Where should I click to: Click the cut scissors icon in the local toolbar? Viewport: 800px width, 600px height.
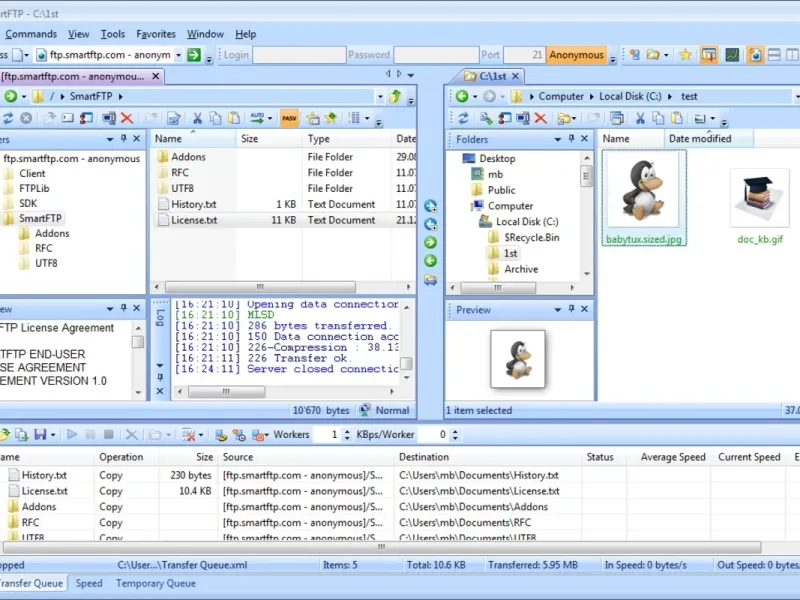640,118
